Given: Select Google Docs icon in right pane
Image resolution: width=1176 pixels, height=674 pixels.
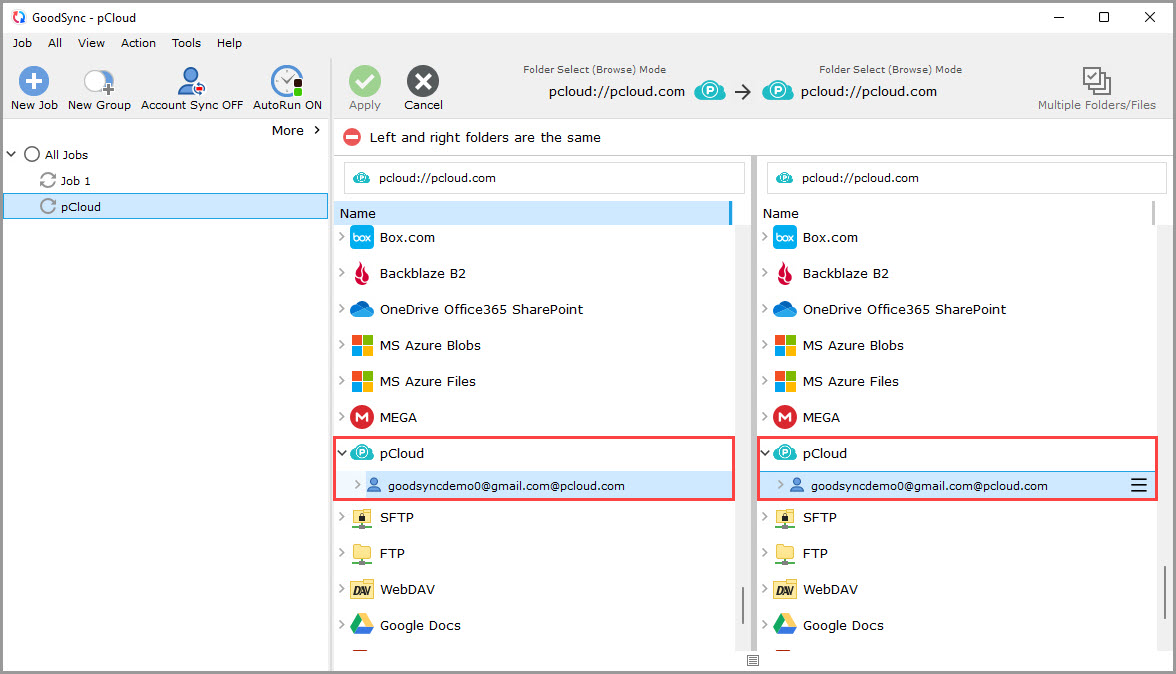Looking at the screenshot, I should pos(784,625).
